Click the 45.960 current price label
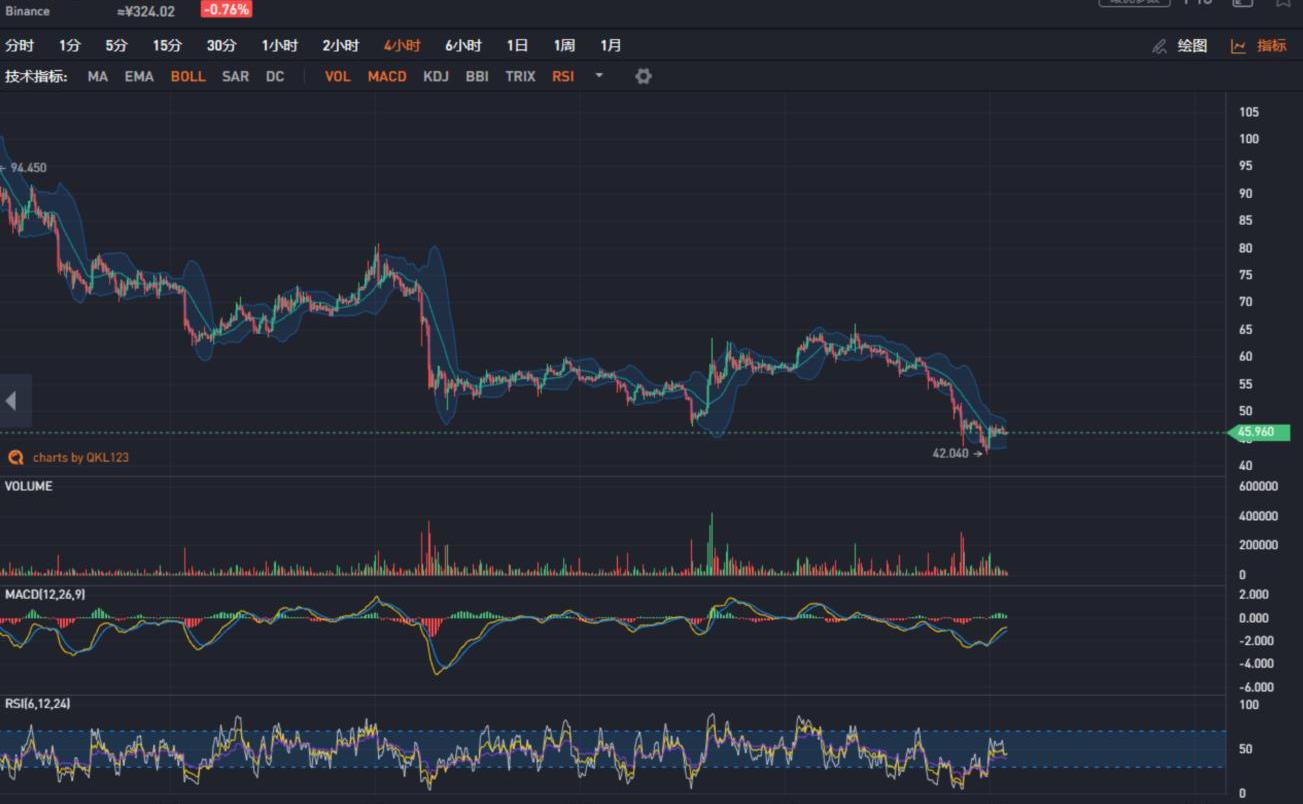 1259,433
